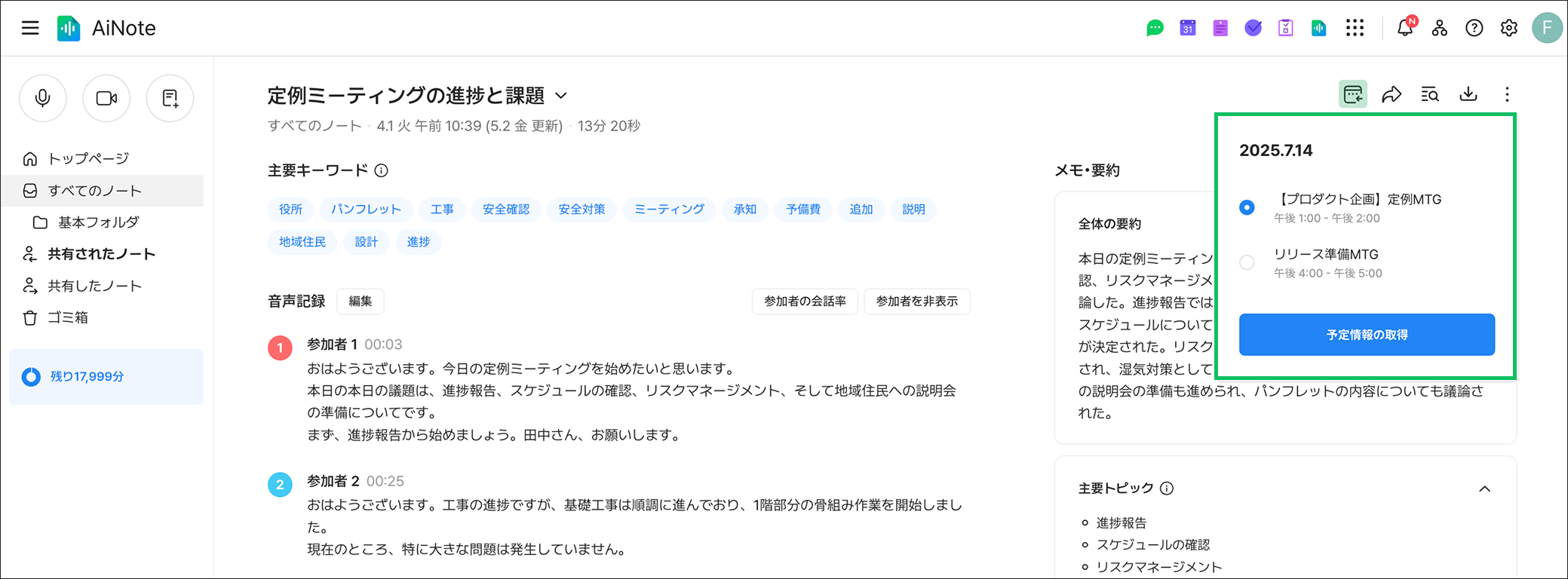Start a voice recording with the microphone icon
The width and height of the screenshot is (1568, 579).
[43, 98]
